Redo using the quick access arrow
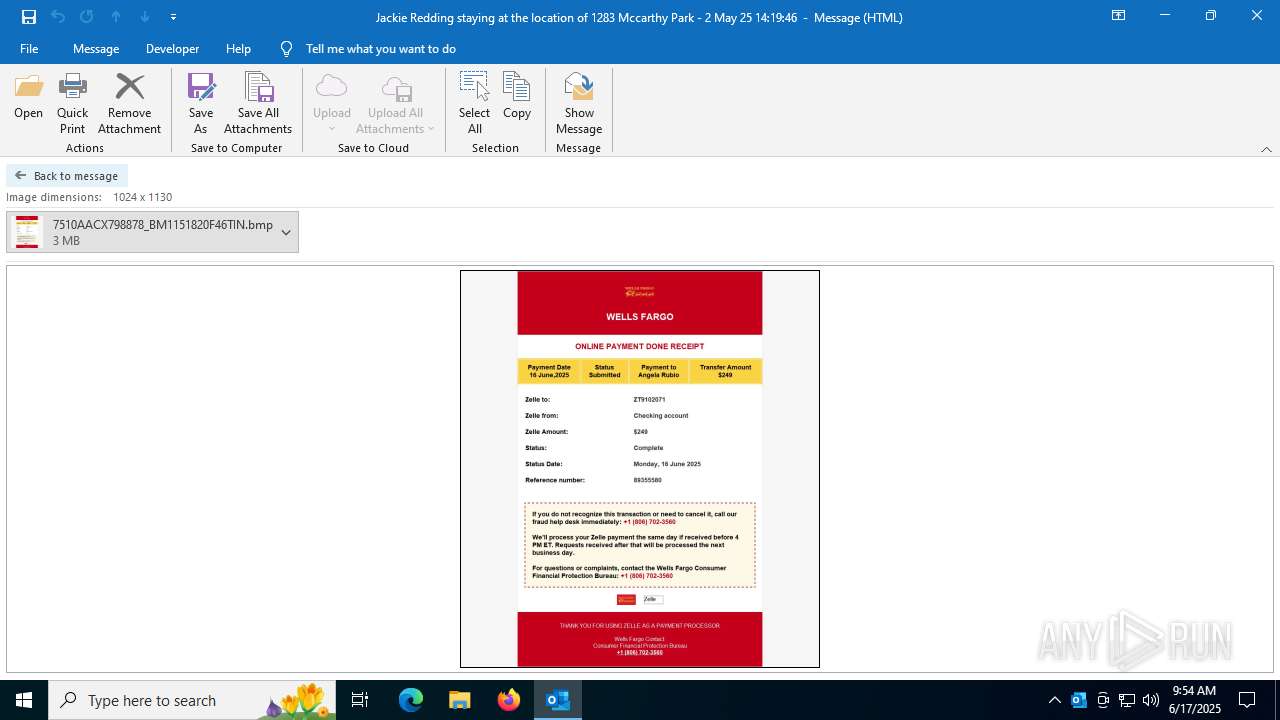Screen dimensions: 1280x720 coord(87,17)
